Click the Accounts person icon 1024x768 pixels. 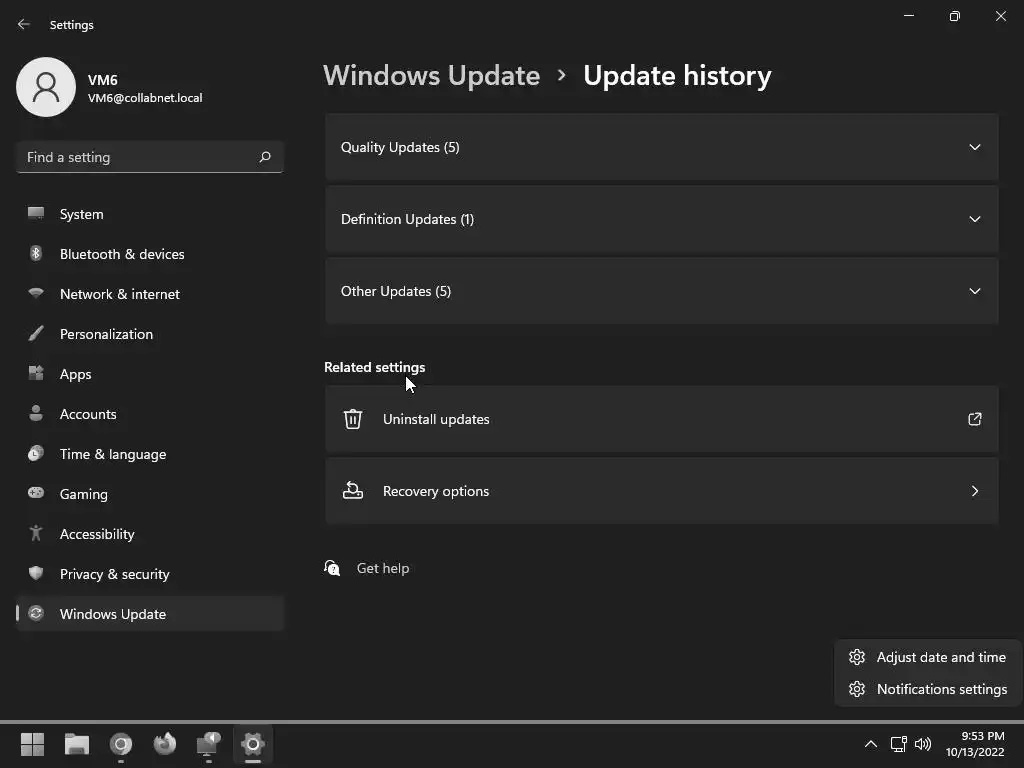pos(36,413)
